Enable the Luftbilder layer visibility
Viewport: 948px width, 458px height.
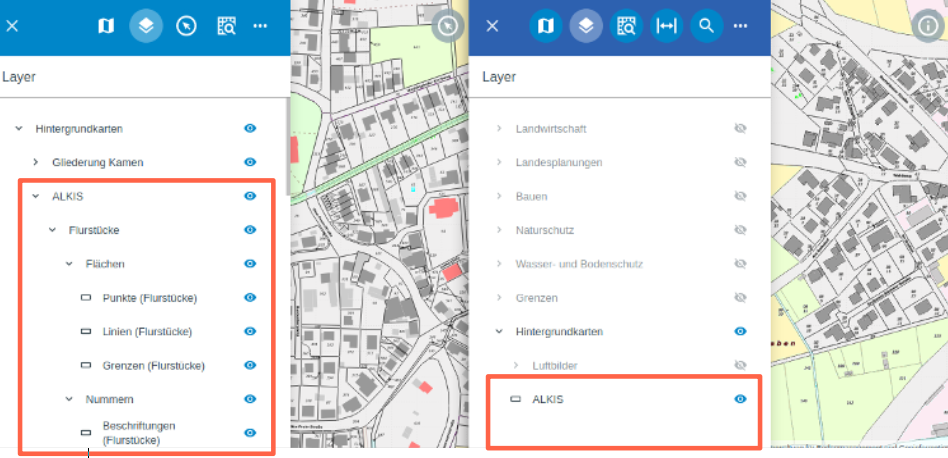pos(740,365)
